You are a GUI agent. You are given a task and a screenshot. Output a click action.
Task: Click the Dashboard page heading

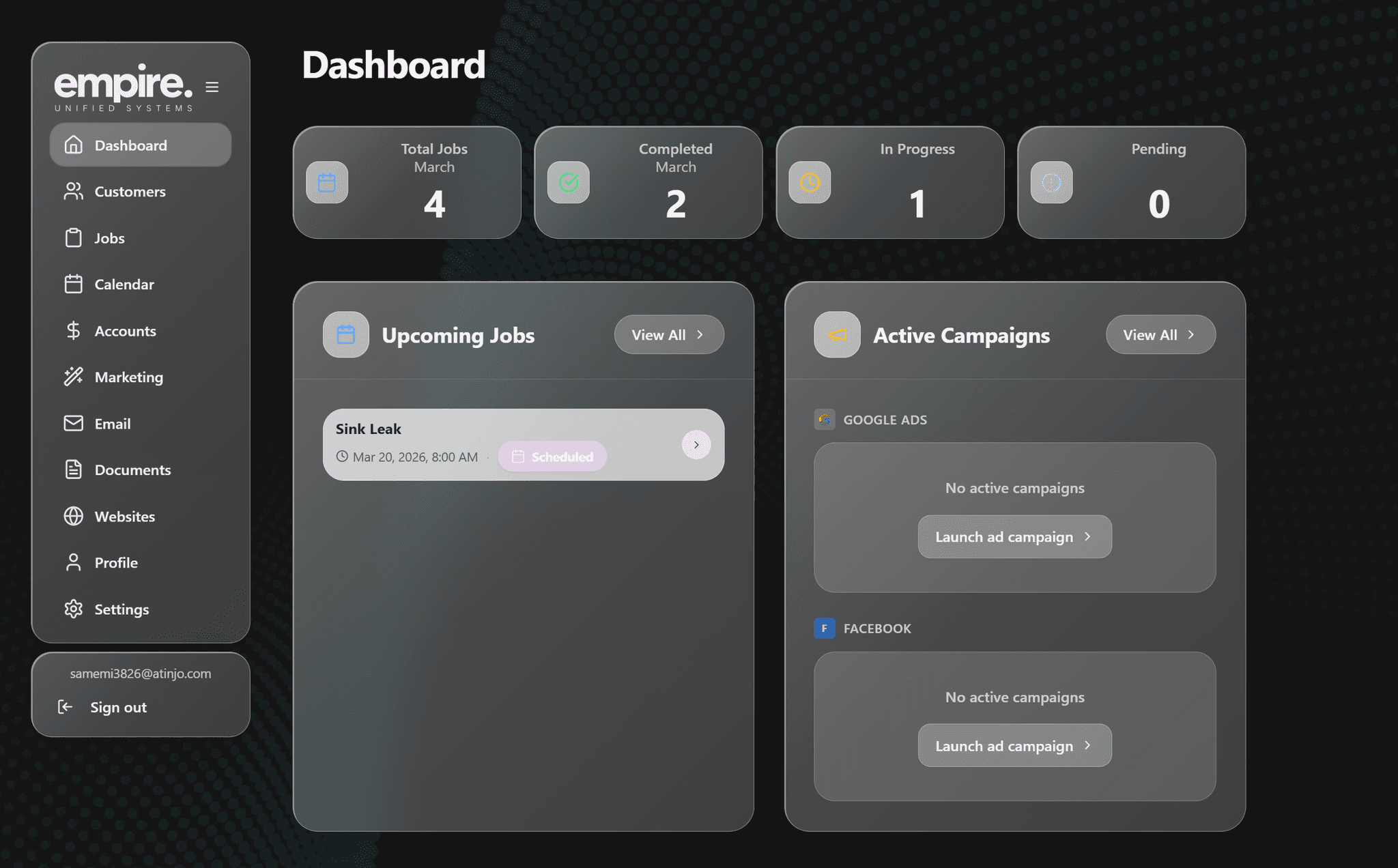click(x=394, y=65)
